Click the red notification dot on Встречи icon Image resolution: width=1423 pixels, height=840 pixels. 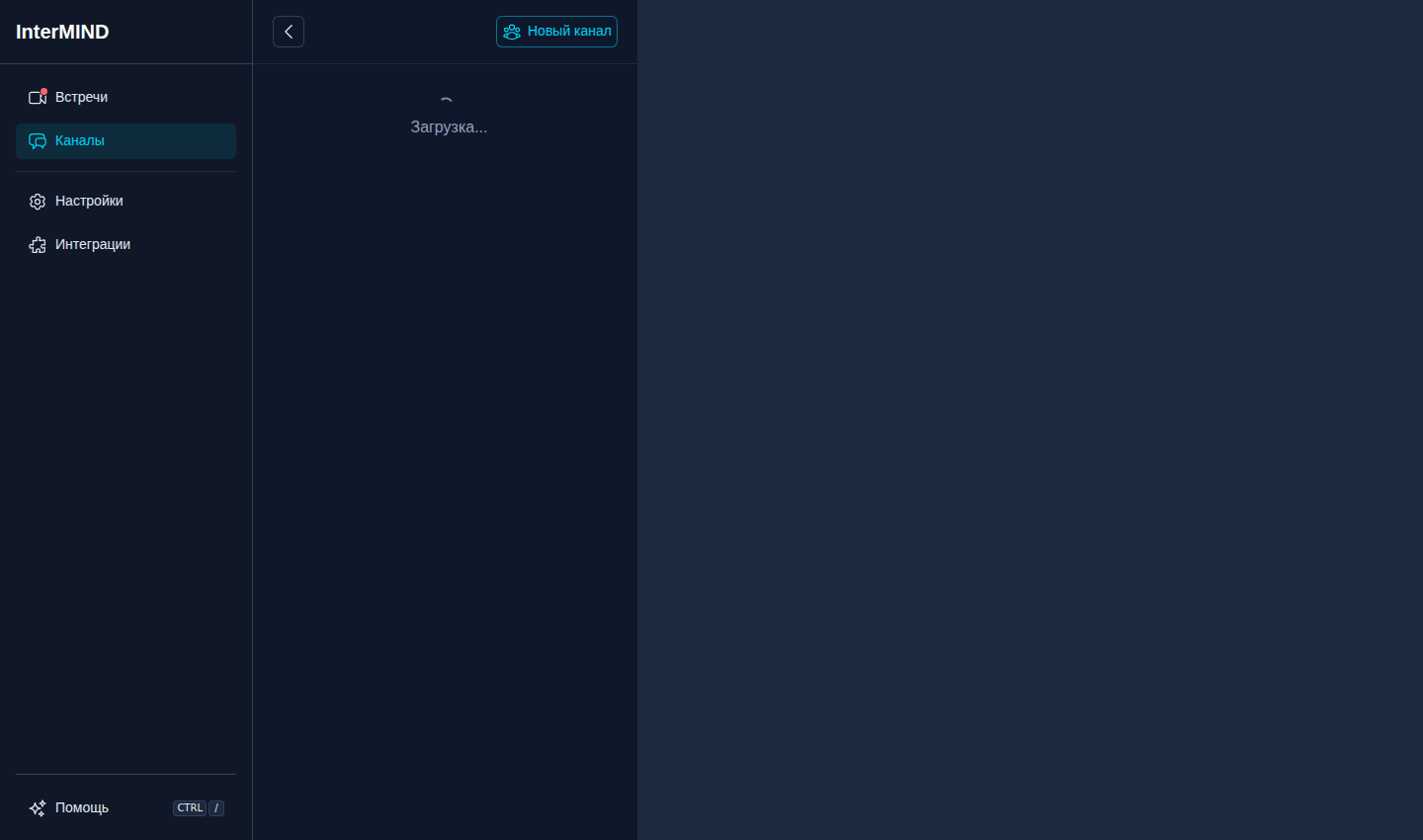pyautogui.click(x=43, y=92)
